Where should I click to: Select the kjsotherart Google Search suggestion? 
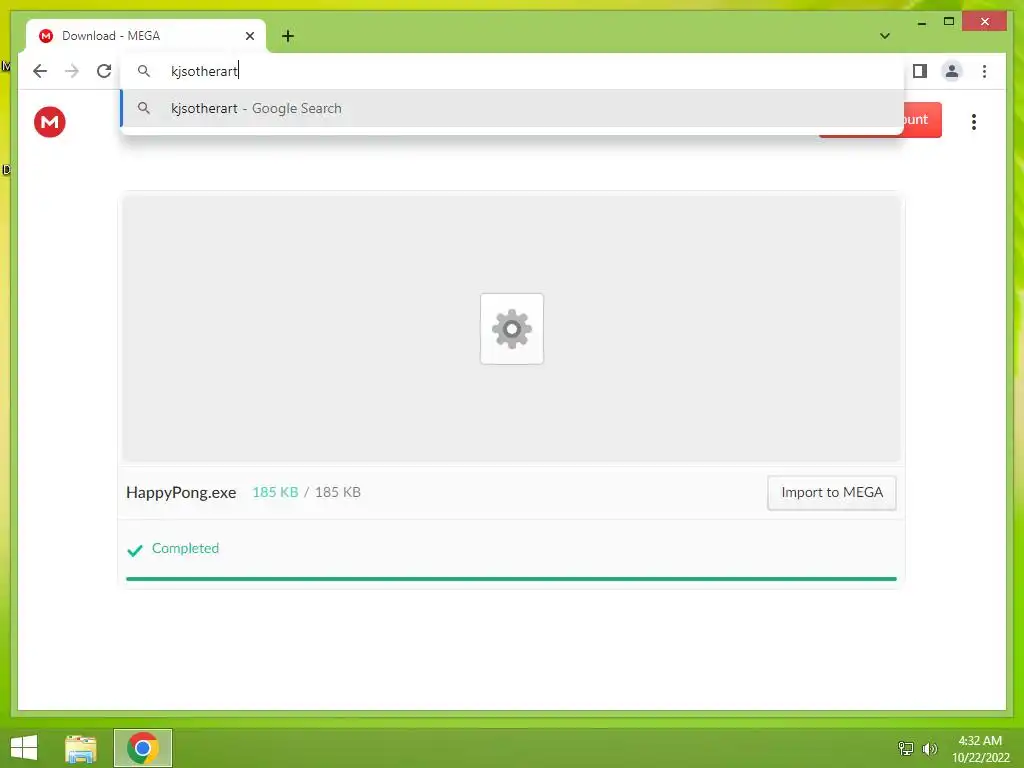point(512,108)
